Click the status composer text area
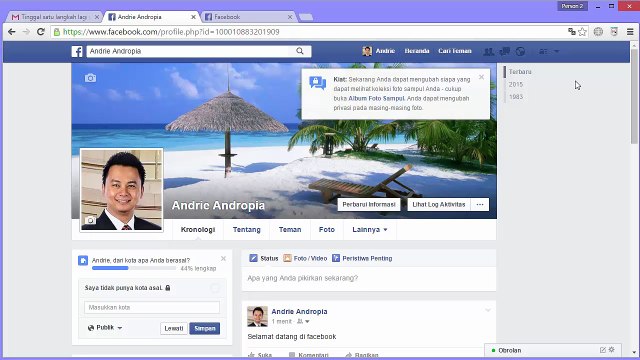Image resolution: width=640 pixels, height=360 pixels. (369, 279)
